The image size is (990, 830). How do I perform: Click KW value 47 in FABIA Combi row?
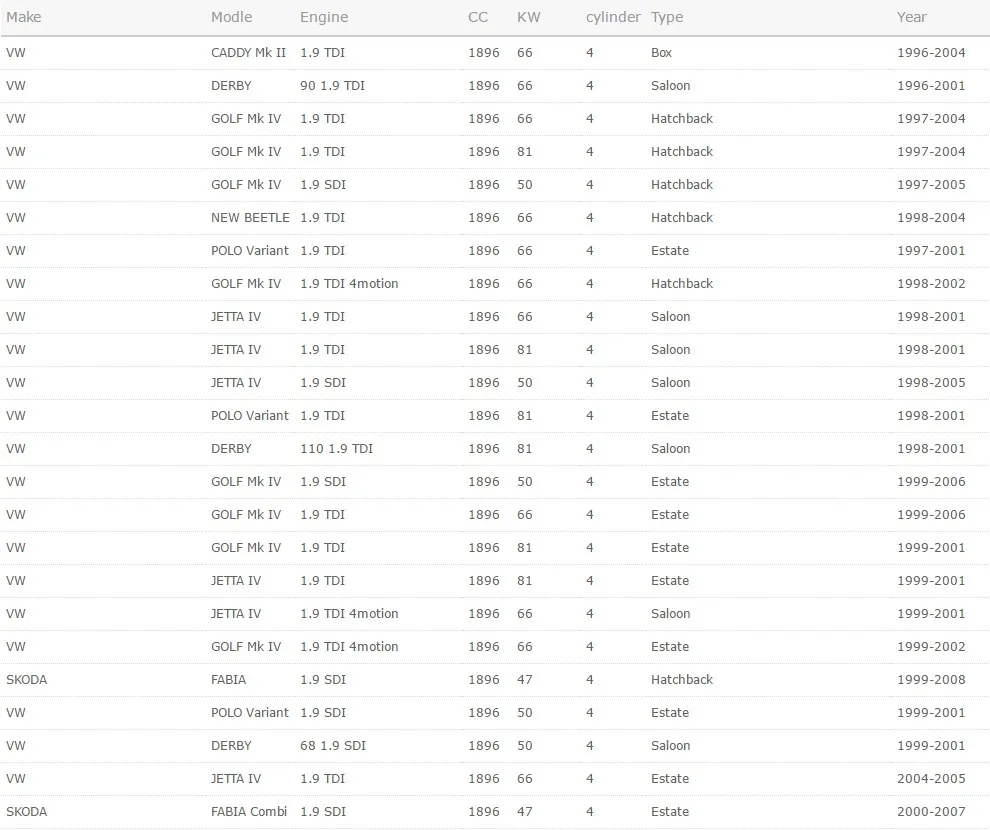pos(525,812)
